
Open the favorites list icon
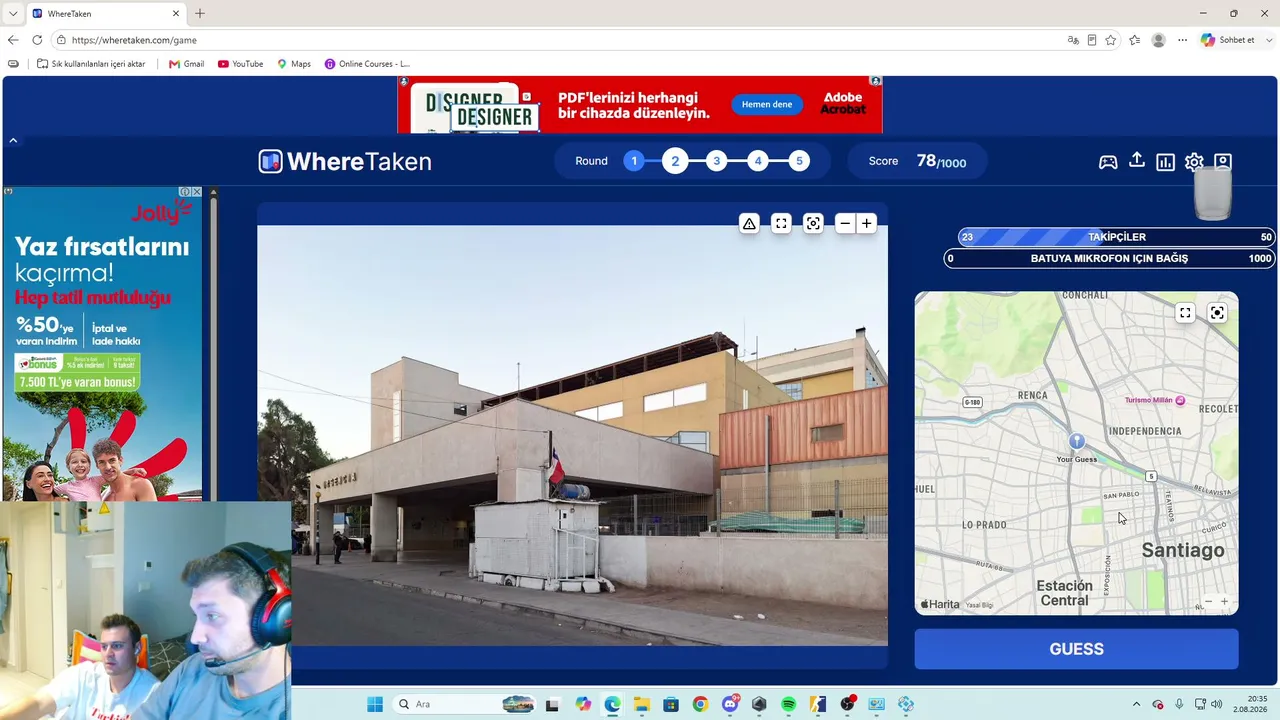click(1135, 40)
